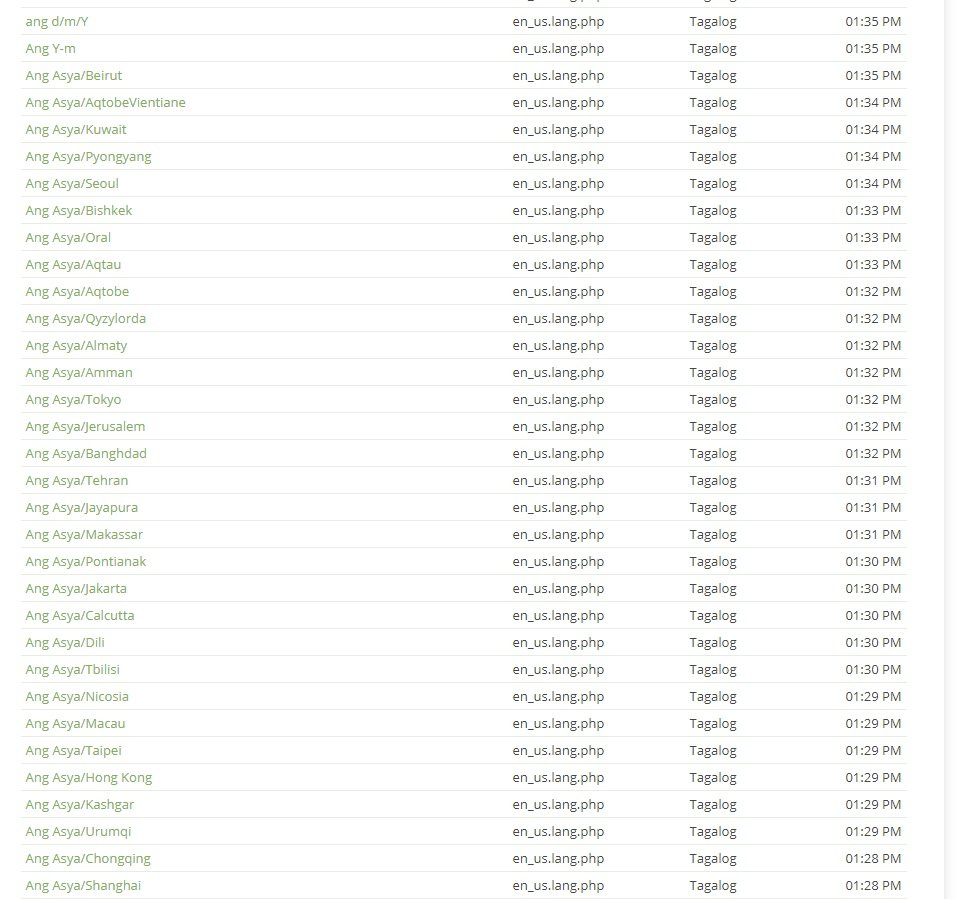Image resolution: width=962 pixels, height=899 pixels.
Task: Click the 'Ang Asya/Urumqi' link
Action: 78,831
